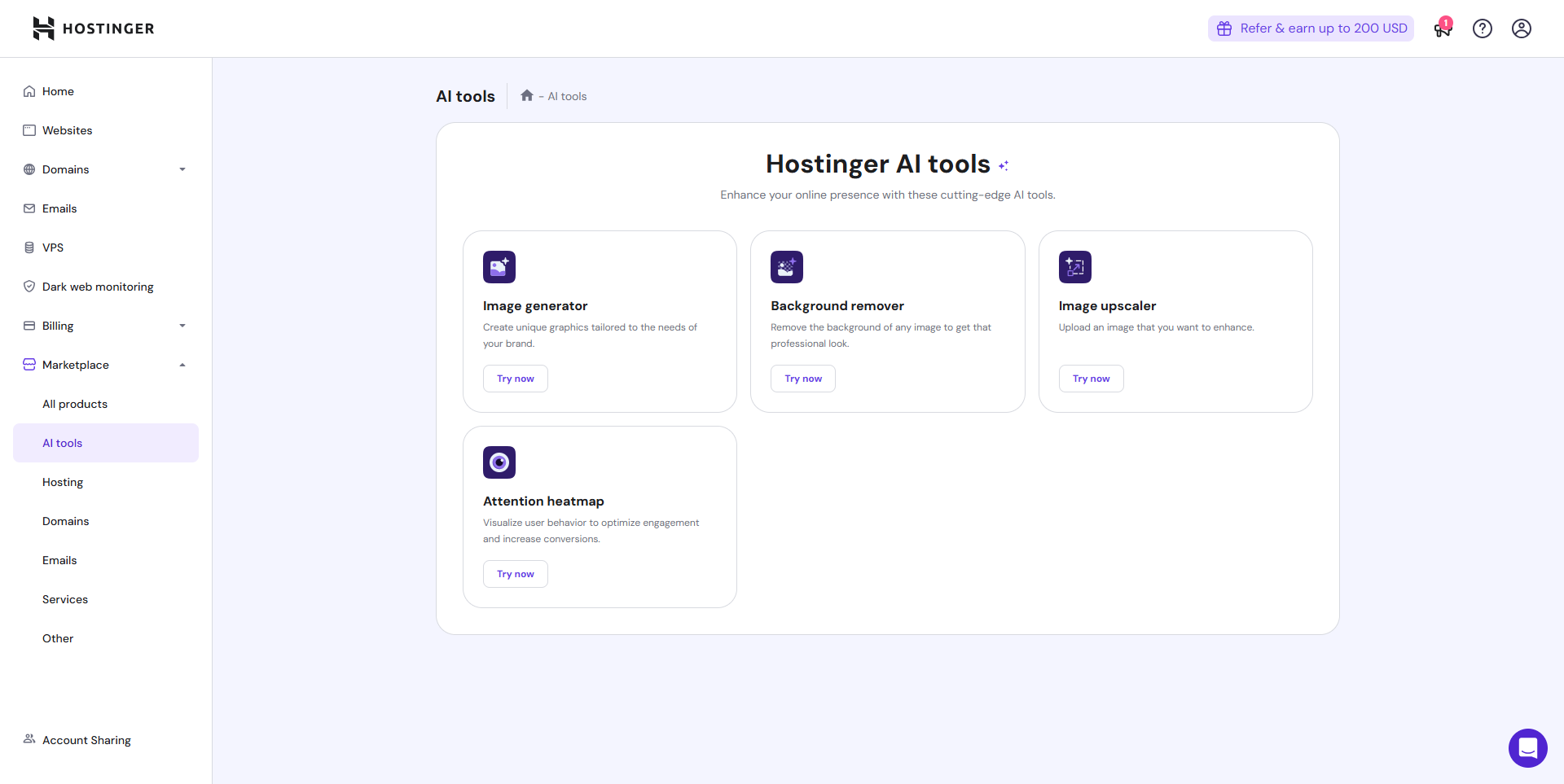Click the Domains globe icon in sidebar
The width and height of the screenshot is (1564, 784).
29,169
